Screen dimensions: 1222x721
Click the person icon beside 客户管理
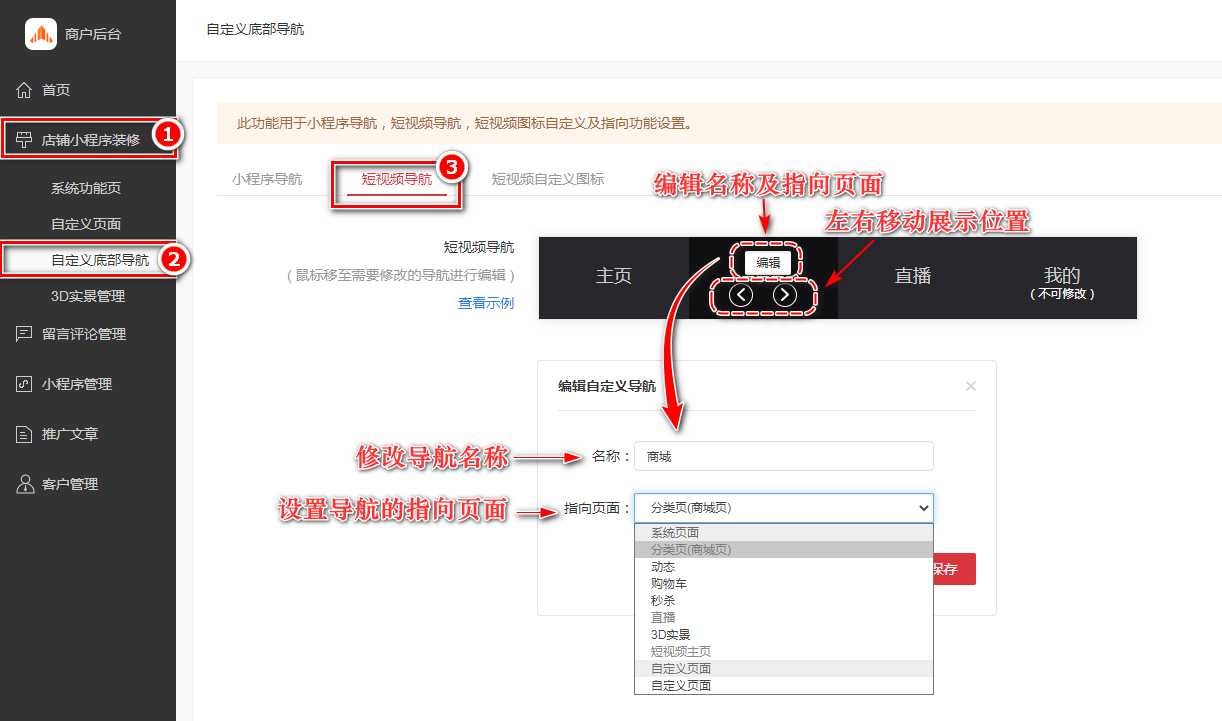[x=25, y=484]
